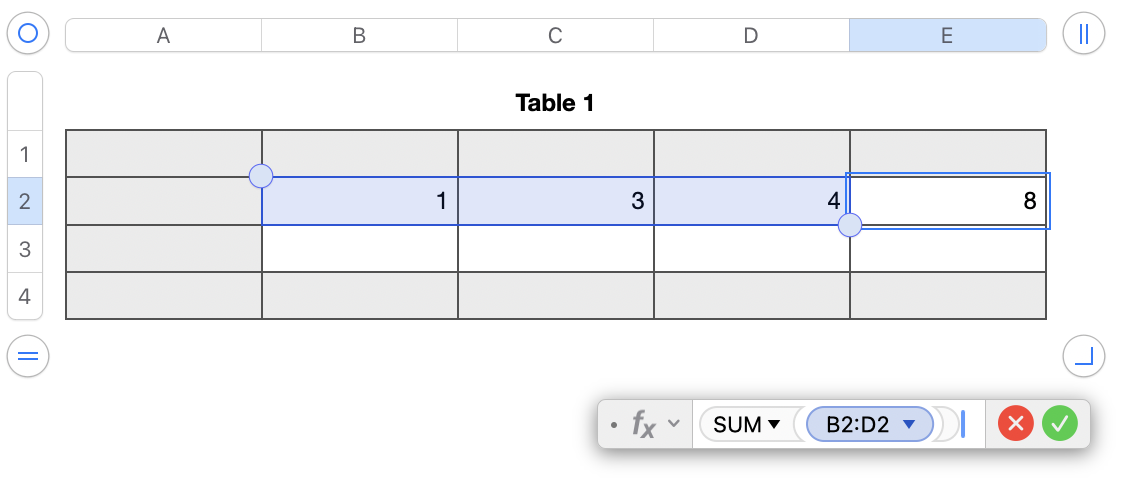
Task: Select column E header
Action: pos(947,36)
